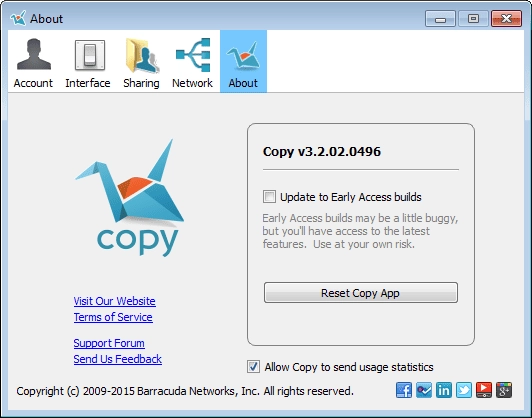532x418 pixels.
Task: Open the Terms of Service link
Action: tap(113, 317)
